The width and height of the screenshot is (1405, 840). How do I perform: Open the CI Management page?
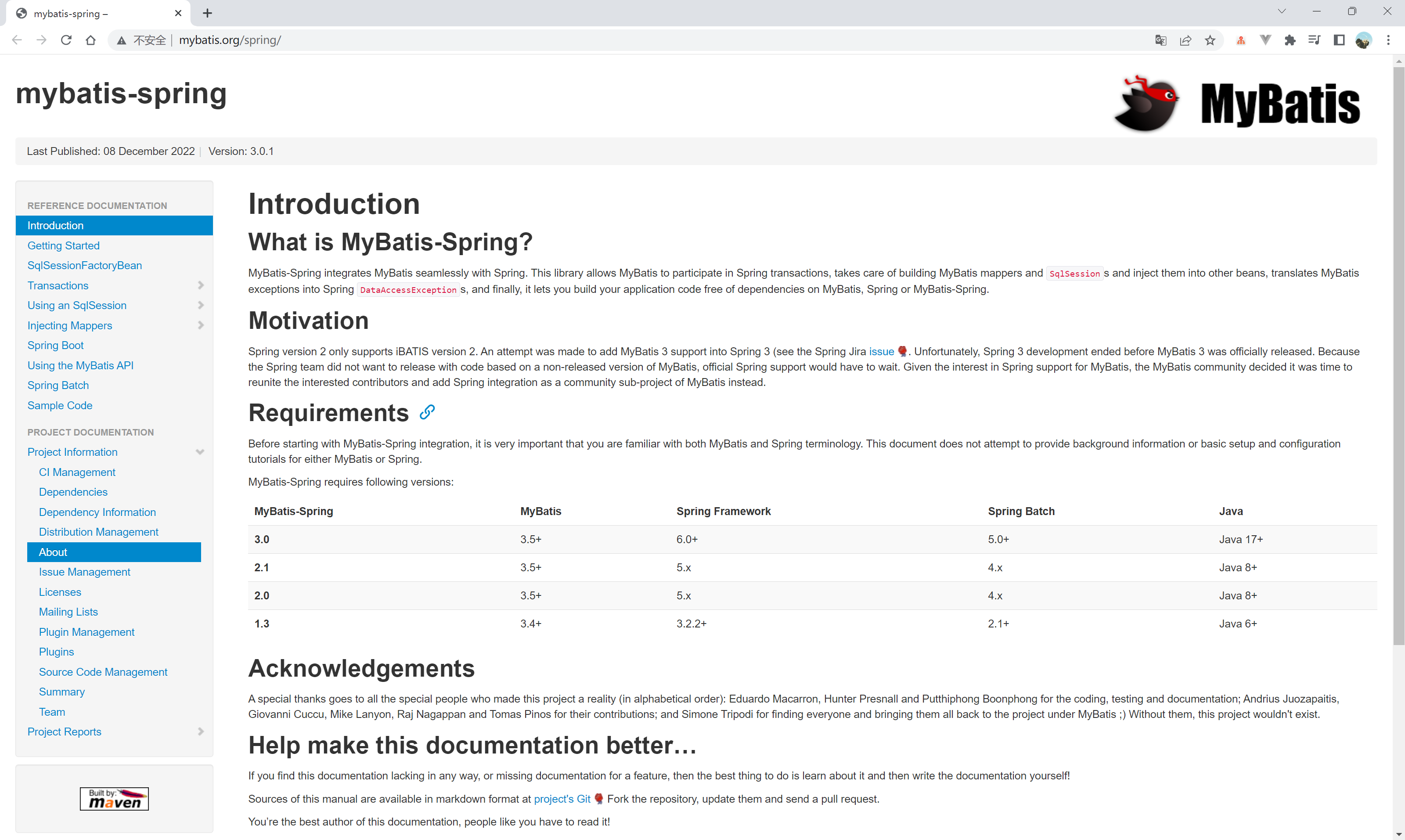77,472
